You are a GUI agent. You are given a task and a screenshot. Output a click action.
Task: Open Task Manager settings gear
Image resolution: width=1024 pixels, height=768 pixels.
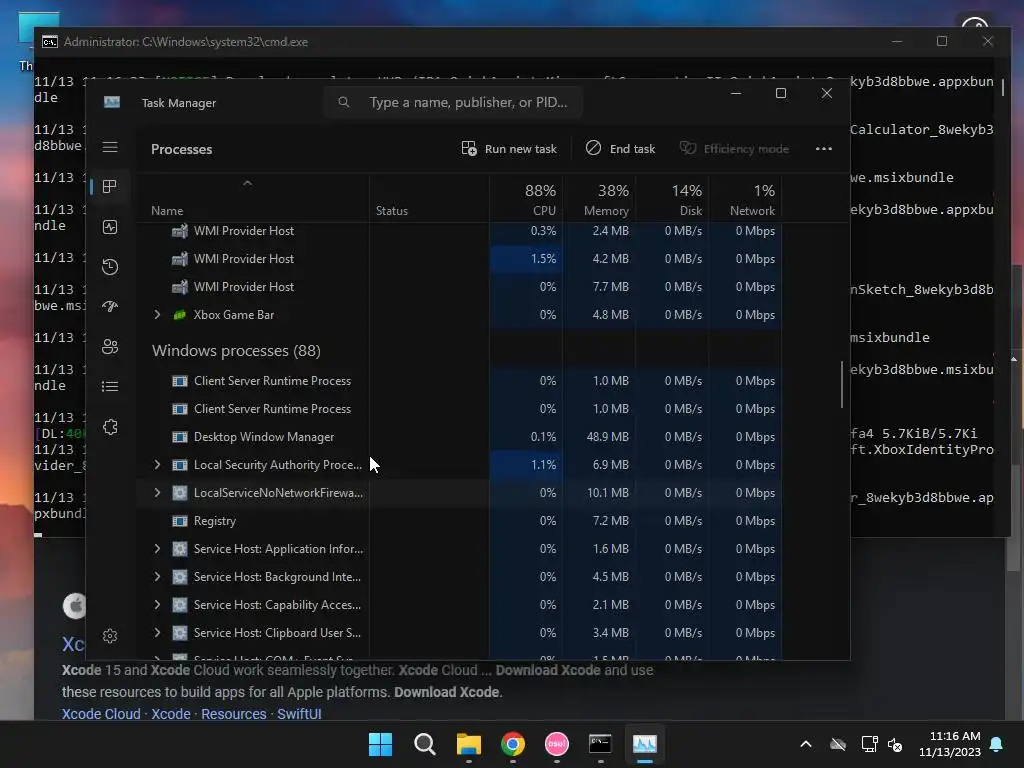(110, 636)
